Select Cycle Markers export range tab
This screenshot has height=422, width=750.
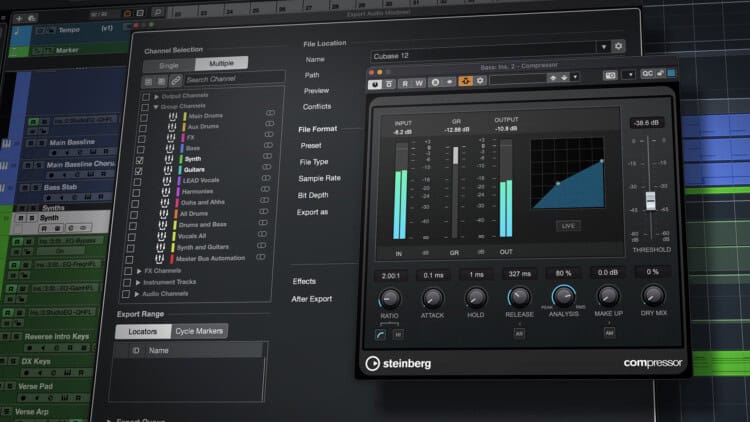199,331
